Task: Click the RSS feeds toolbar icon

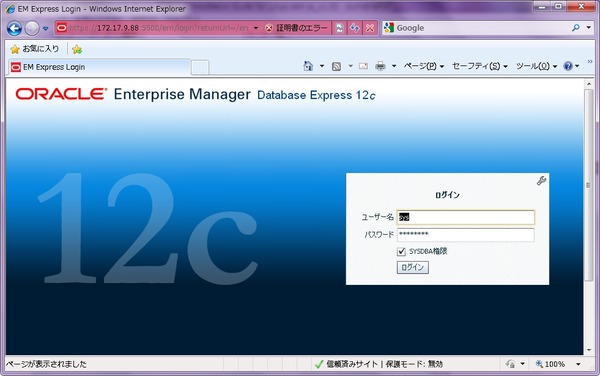Action: 336,66
